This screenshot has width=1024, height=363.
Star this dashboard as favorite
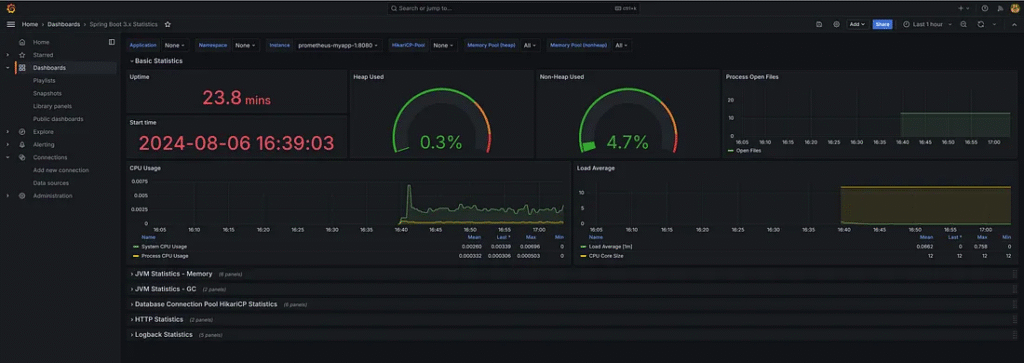pos(168,24)
